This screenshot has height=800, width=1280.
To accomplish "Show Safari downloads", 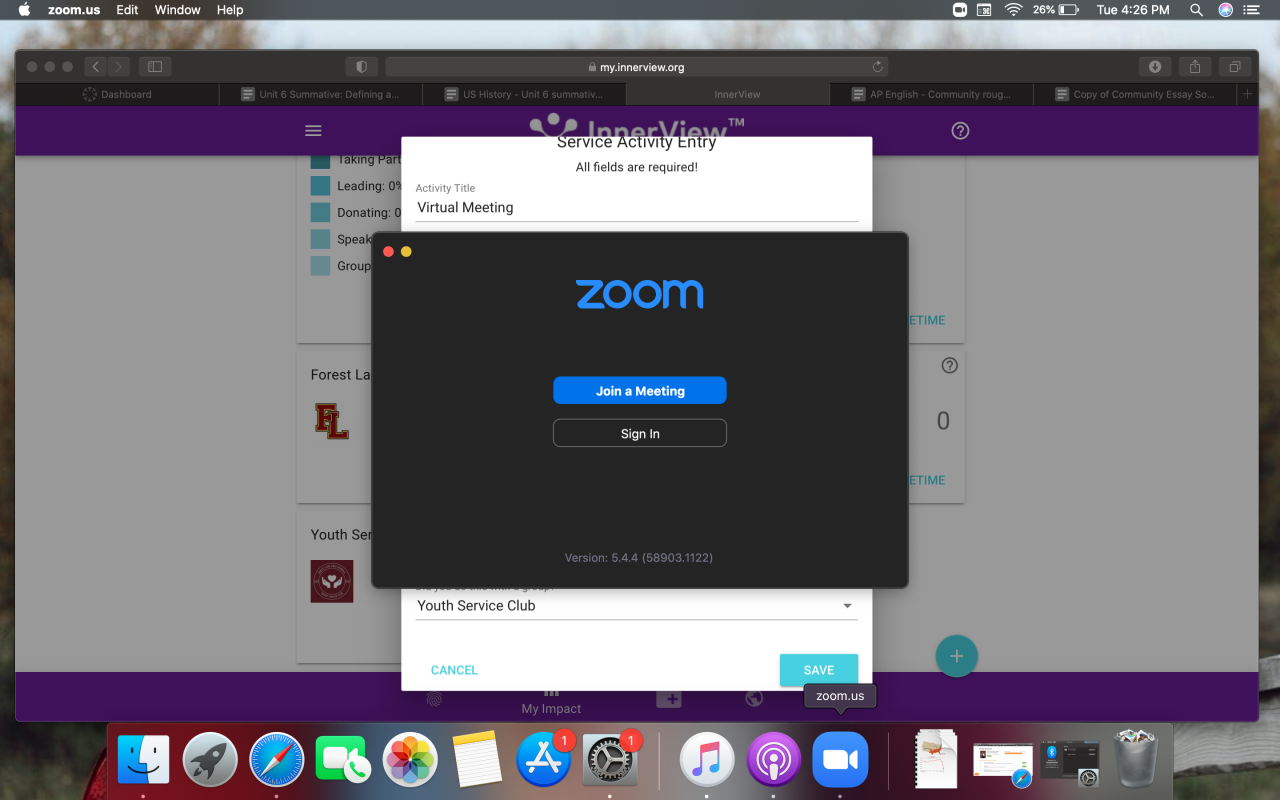I will [1155, 67].
